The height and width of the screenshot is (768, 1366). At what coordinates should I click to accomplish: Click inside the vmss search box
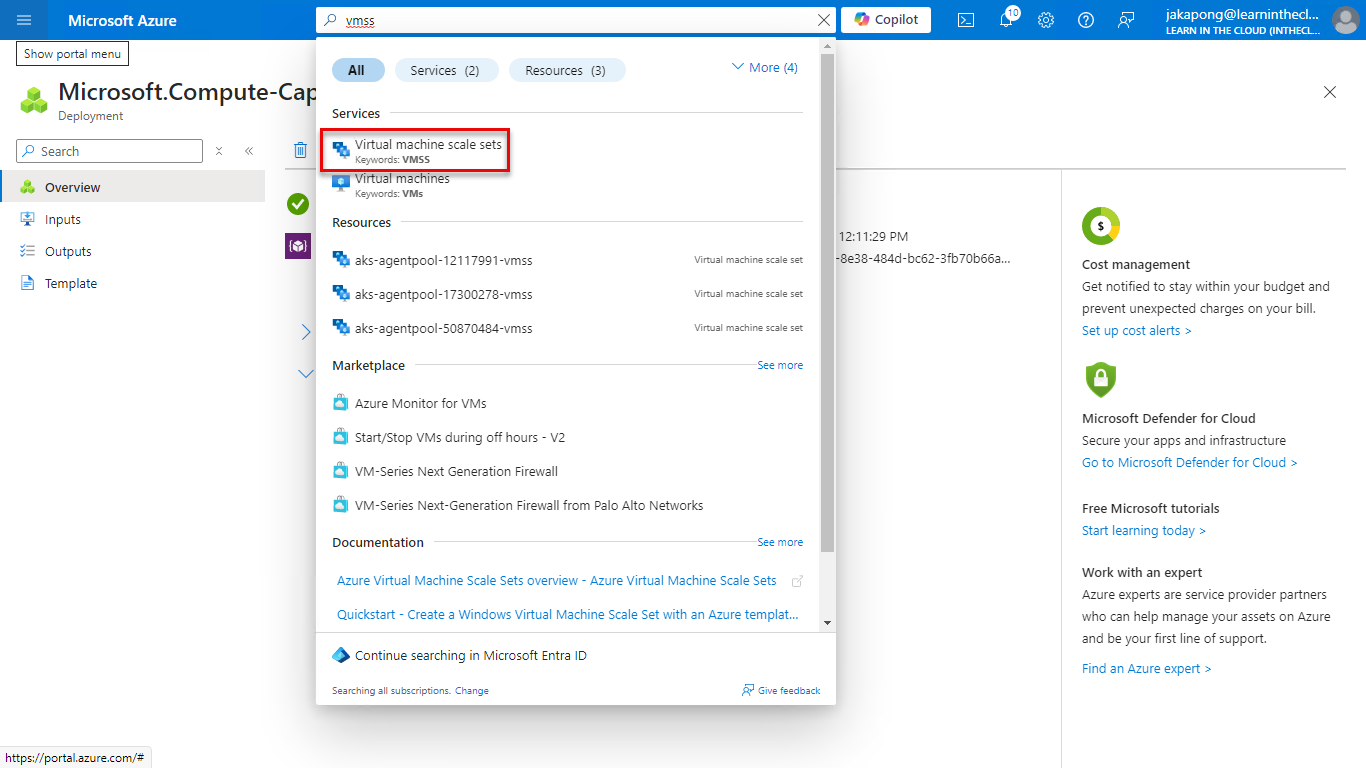tap(575, 20)
